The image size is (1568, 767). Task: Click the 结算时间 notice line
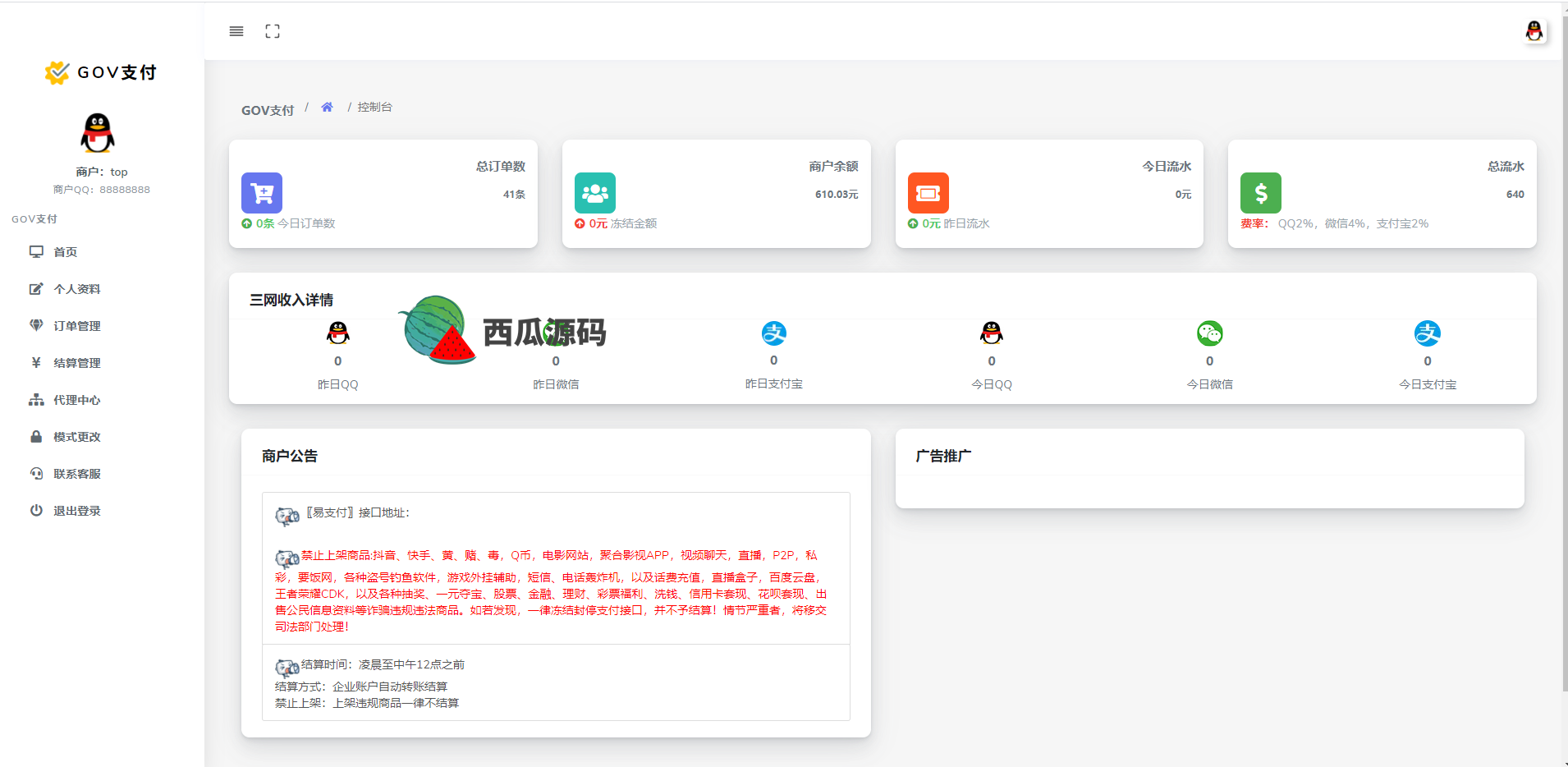tap(383, 664)
